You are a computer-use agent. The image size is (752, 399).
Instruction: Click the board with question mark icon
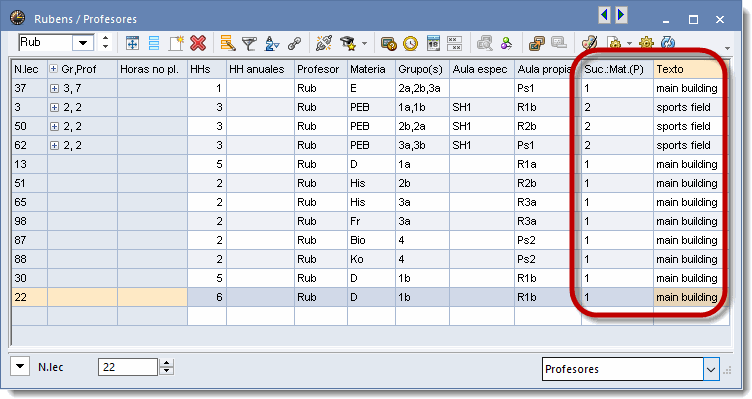click(388, 44)
